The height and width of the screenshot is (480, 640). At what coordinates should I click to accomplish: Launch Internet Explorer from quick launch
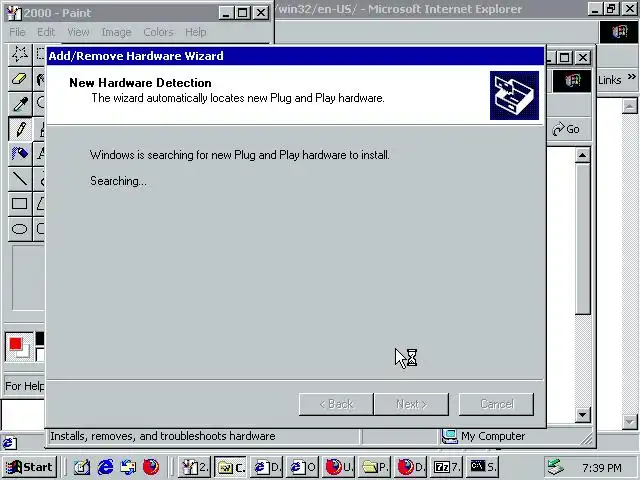pyautogui.click(x=105, y=467)
